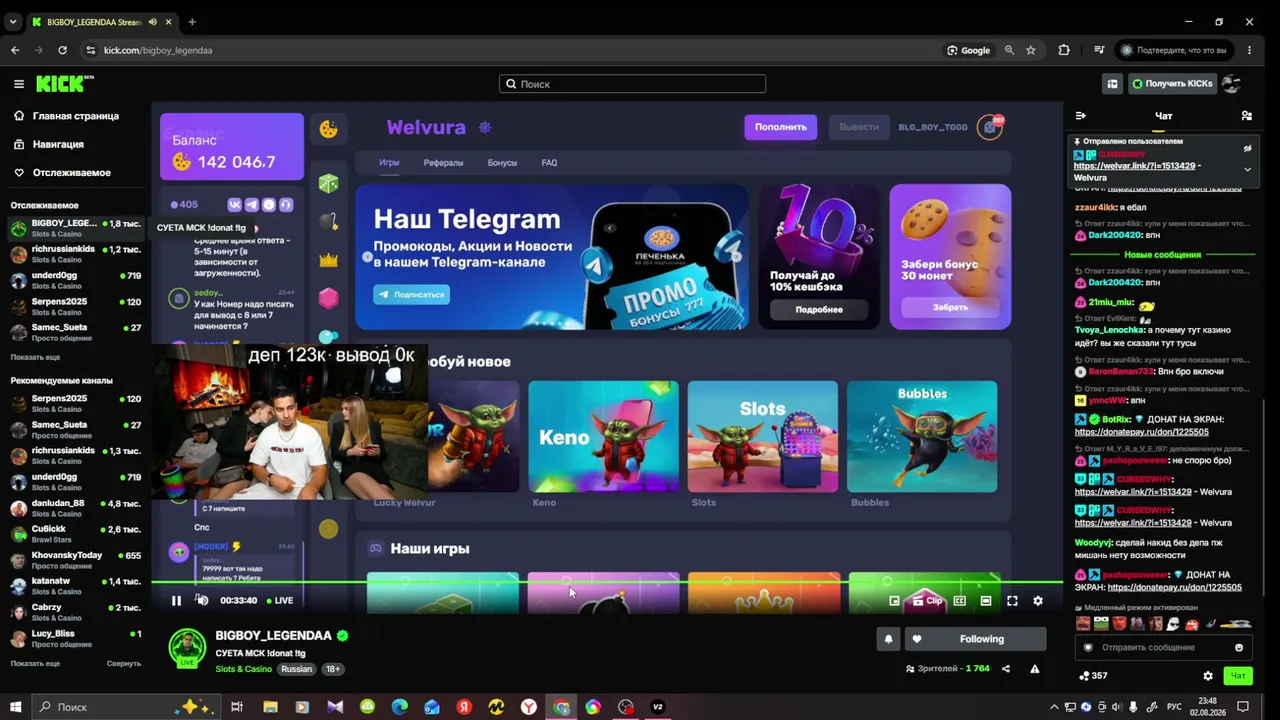Toggle stream notification bell
The image size is (1280, 720).
888,639
